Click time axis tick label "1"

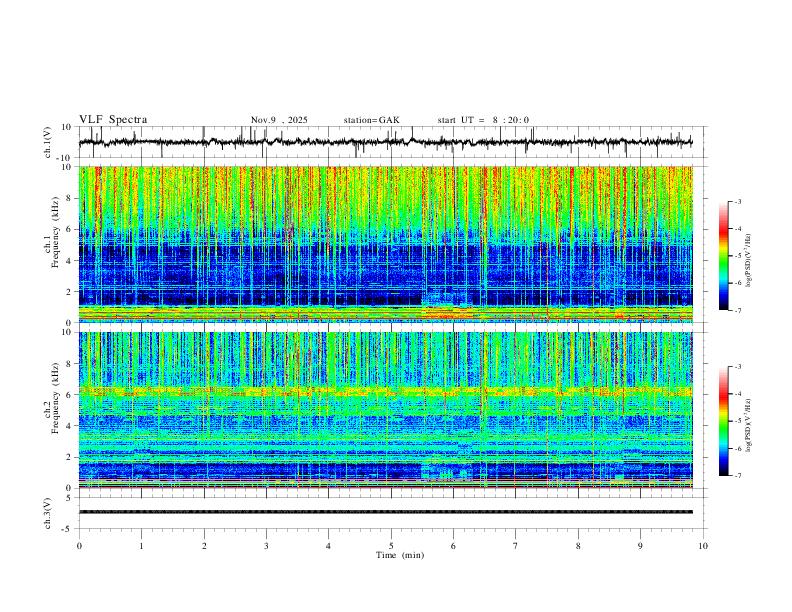[141, 546]
